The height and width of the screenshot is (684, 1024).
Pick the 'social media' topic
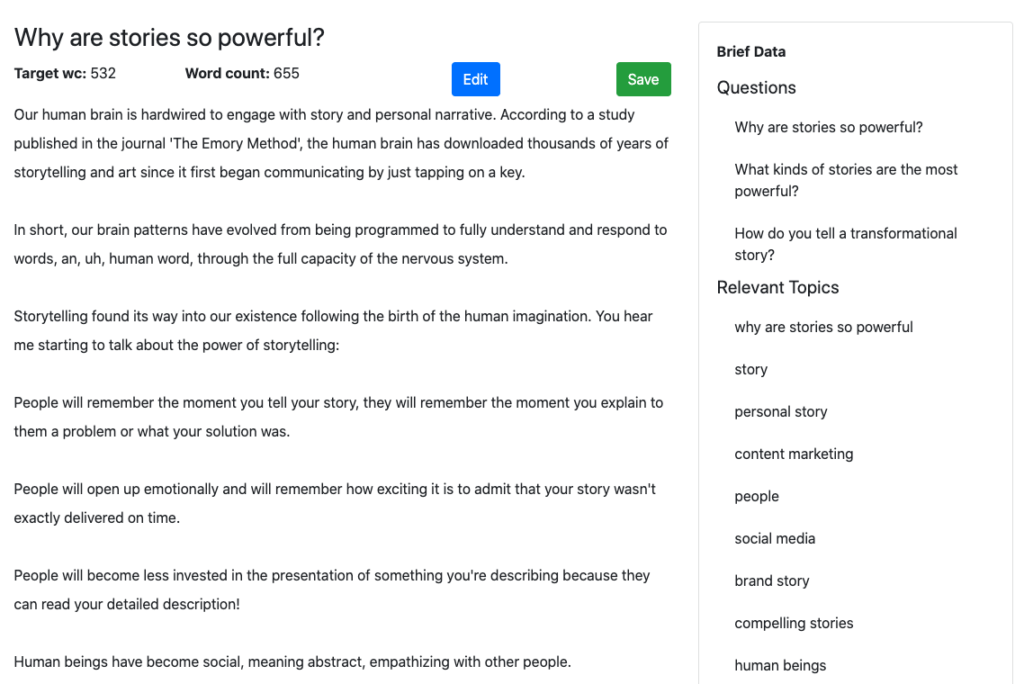(775, 538)
